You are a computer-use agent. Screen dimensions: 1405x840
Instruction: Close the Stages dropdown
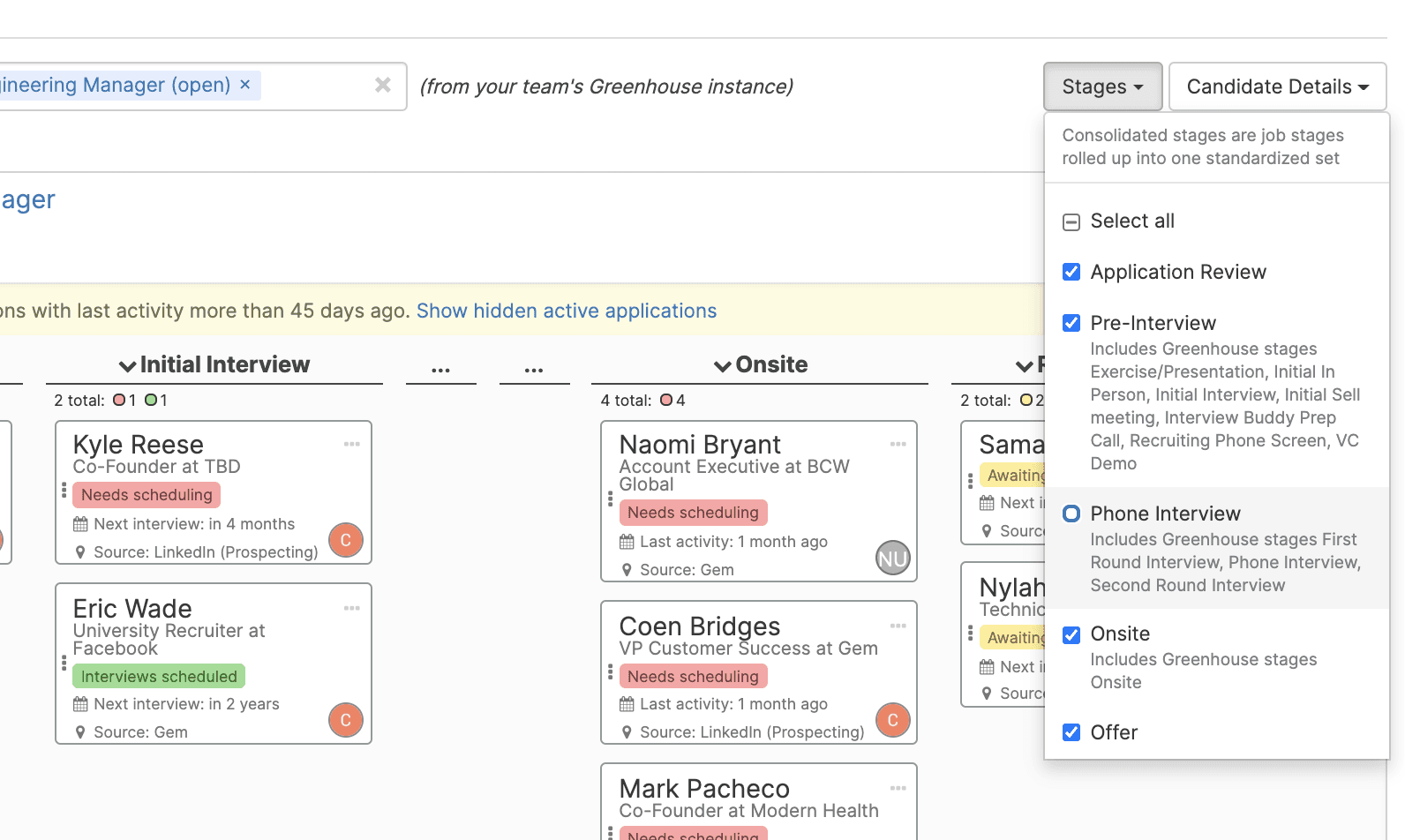(x=1102, y=86)
